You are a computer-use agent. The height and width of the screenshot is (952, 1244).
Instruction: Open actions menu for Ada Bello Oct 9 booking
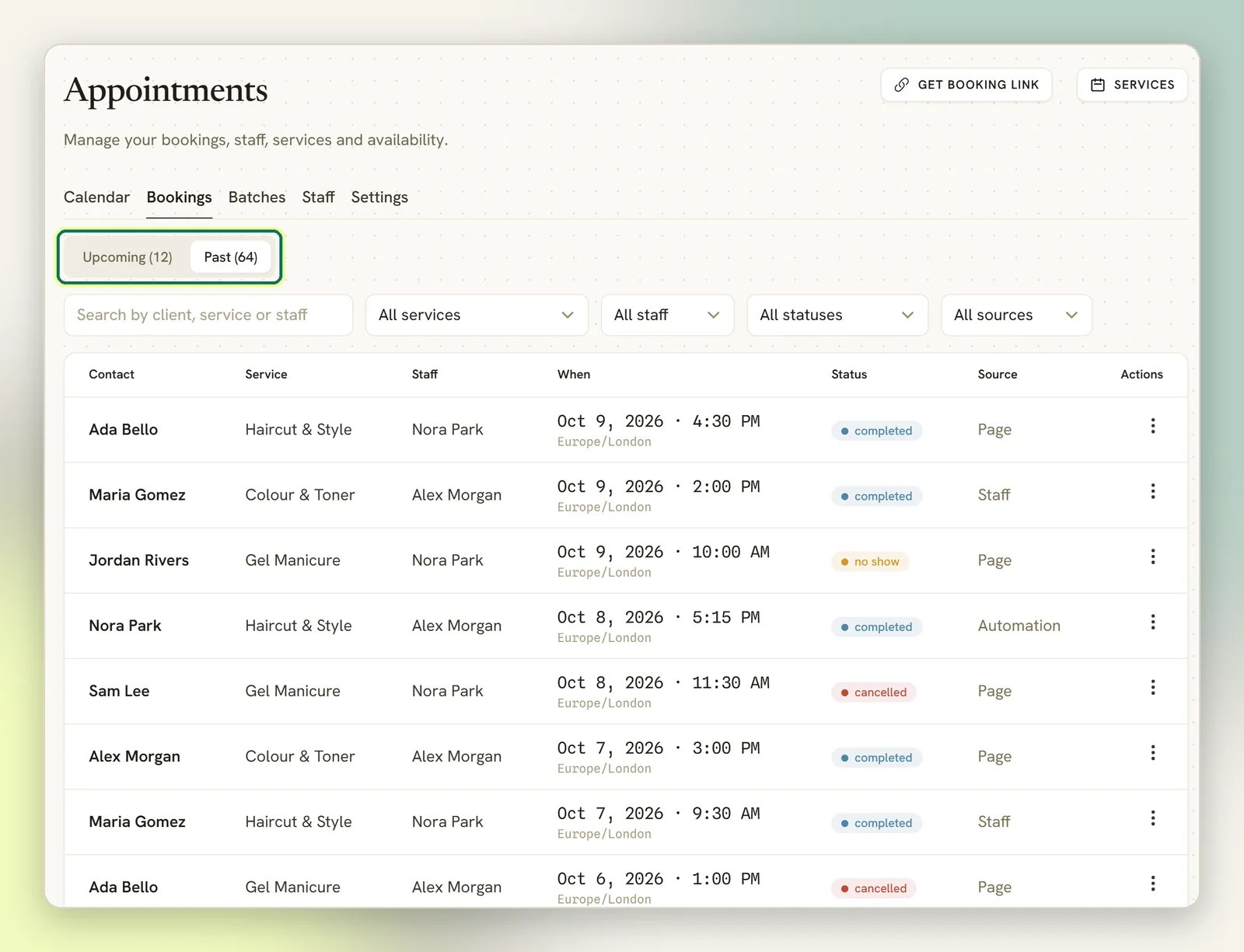click(1153, 426)
